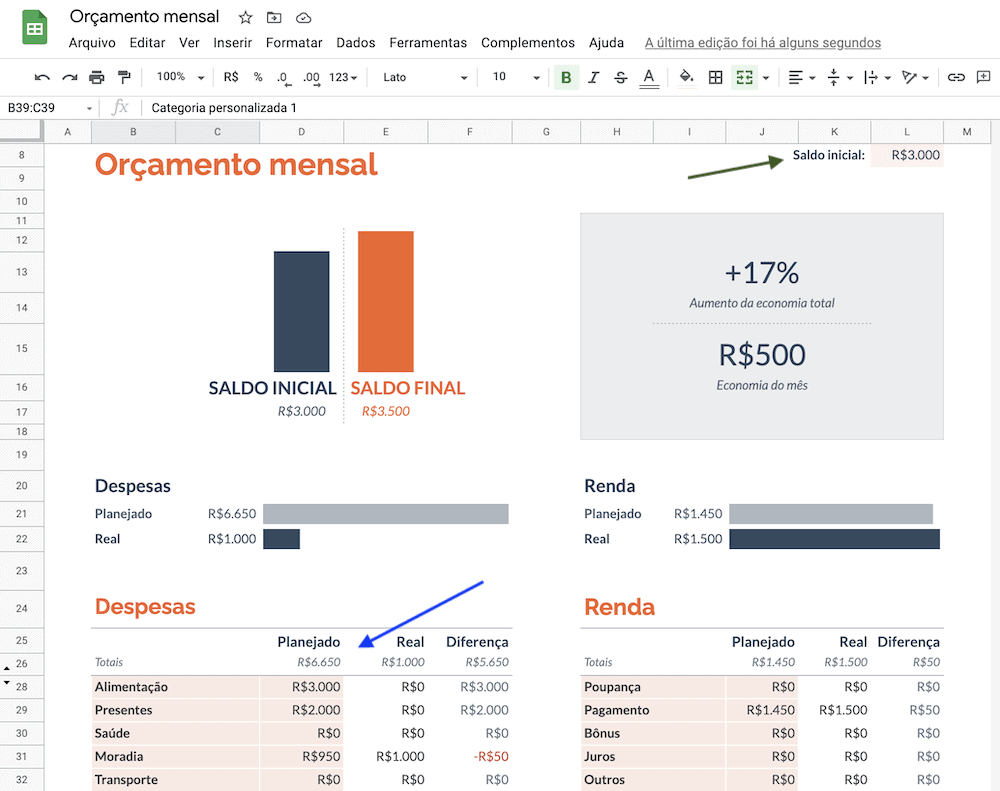The image size is (1000, 791).
Task: Click the Merge cells icon
Action: pyautogui.click(x=744, y=77)
